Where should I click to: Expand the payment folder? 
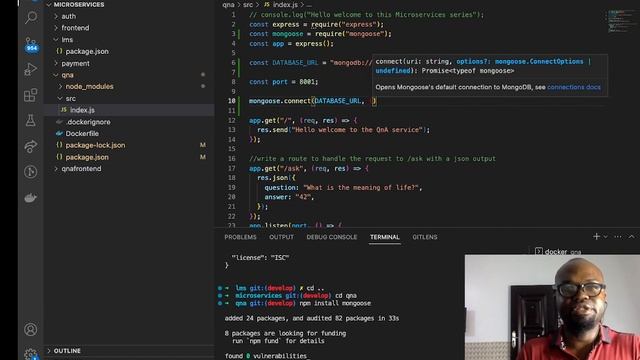pyautogui.click(x=56, y=63)
